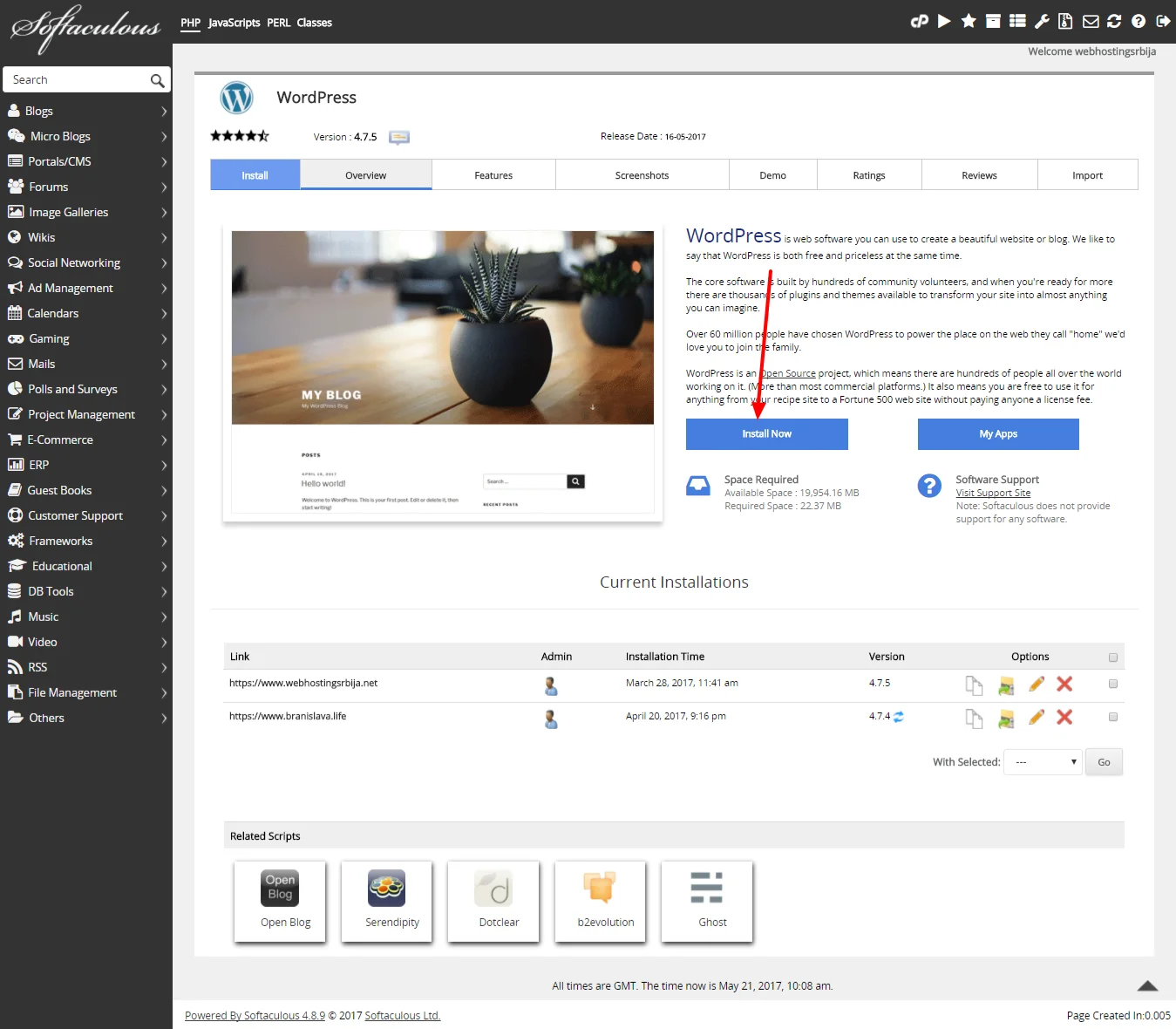Image resolution: width=1176 pixels, height=1029 pixels.
Task: Expand the Social Networking category
Action: click(86, 262)
